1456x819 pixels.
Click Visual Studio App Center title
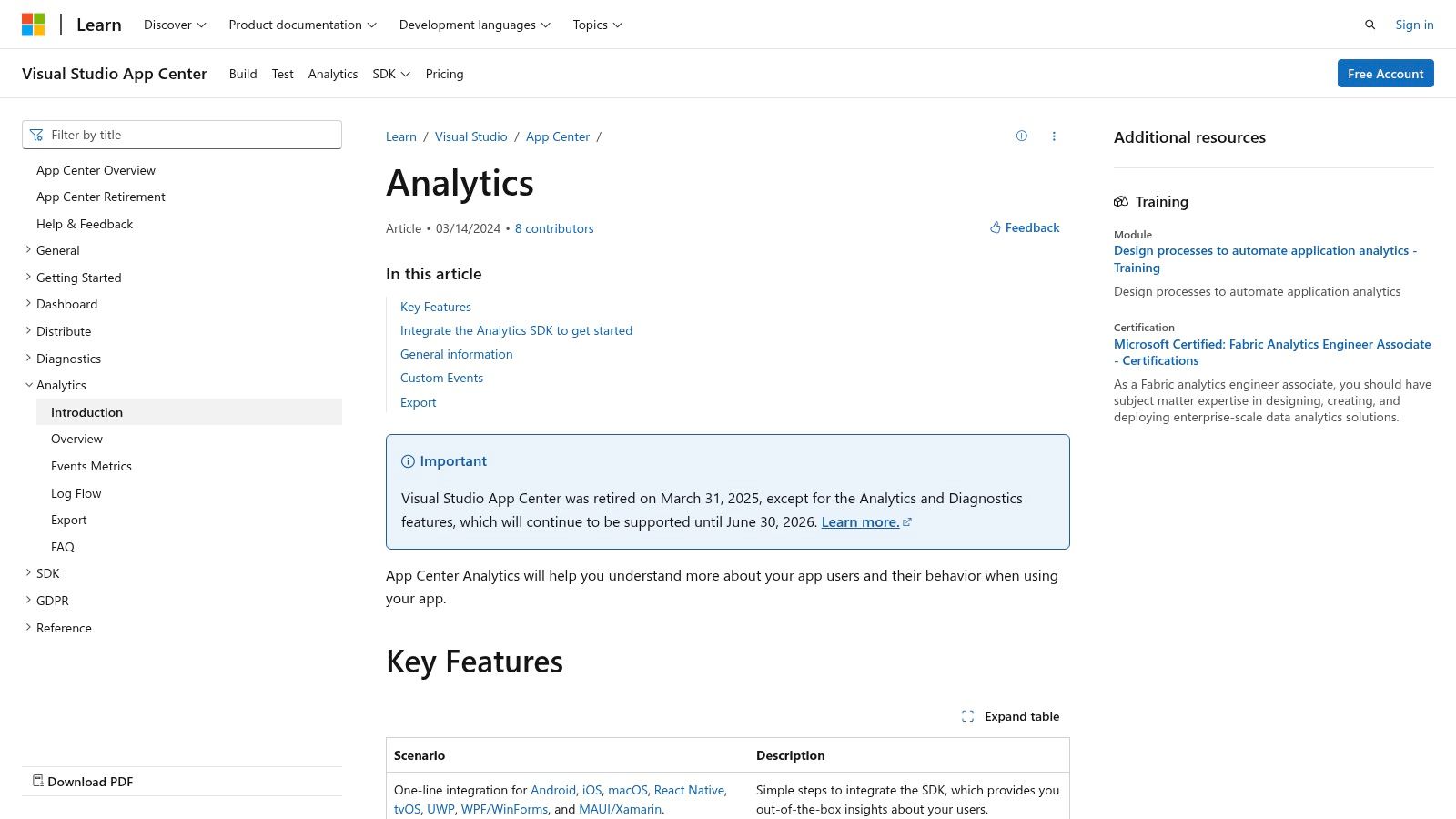(115, 74)
